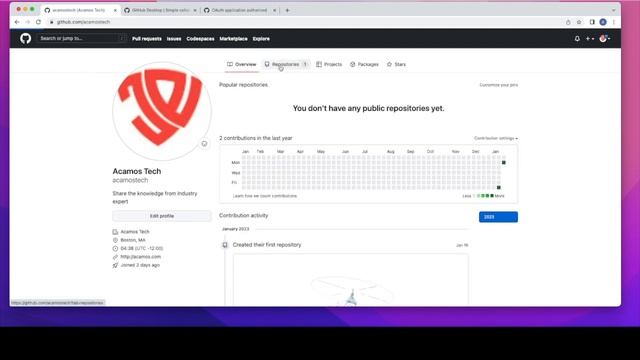Click the Edit profile button
The width and height of the screenshot is (640, 360).
(x=162, y=216)
